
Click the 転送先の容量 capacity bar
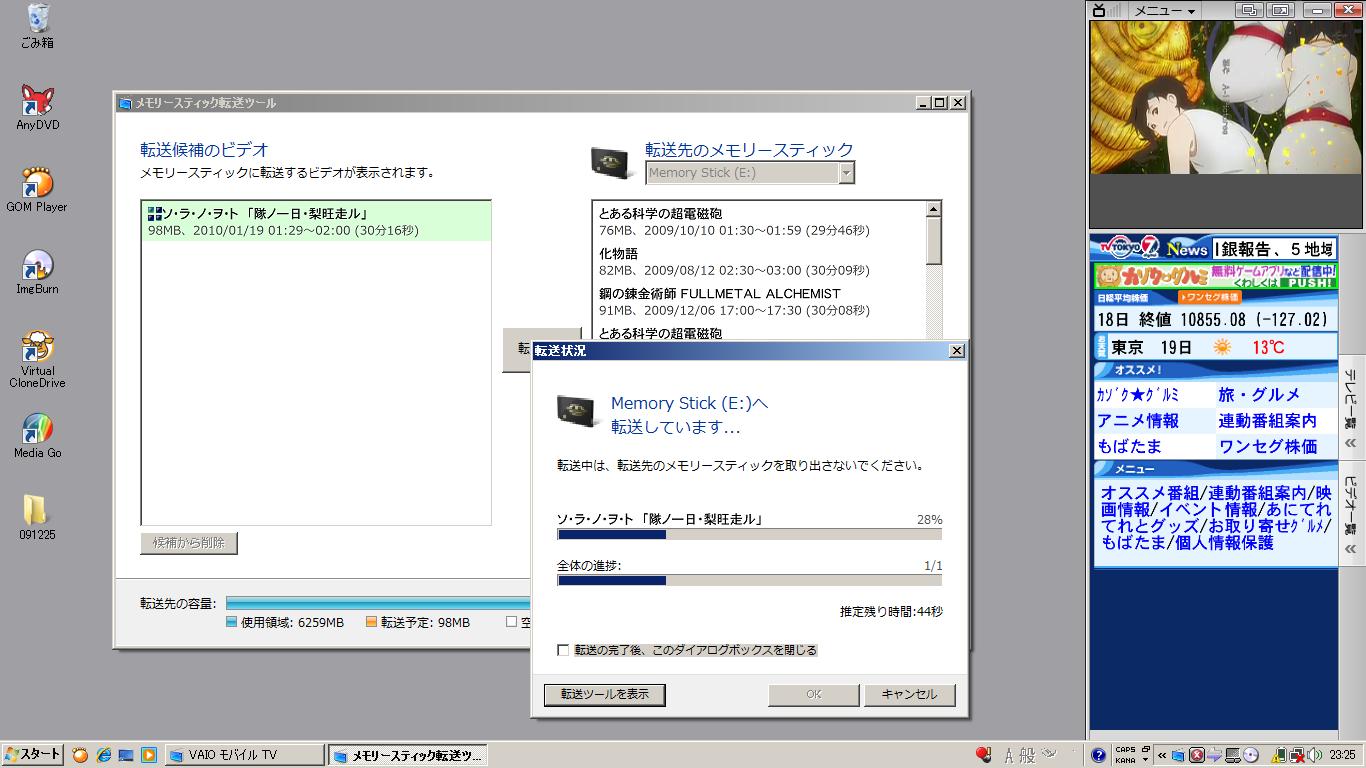(x=378, y=603)
